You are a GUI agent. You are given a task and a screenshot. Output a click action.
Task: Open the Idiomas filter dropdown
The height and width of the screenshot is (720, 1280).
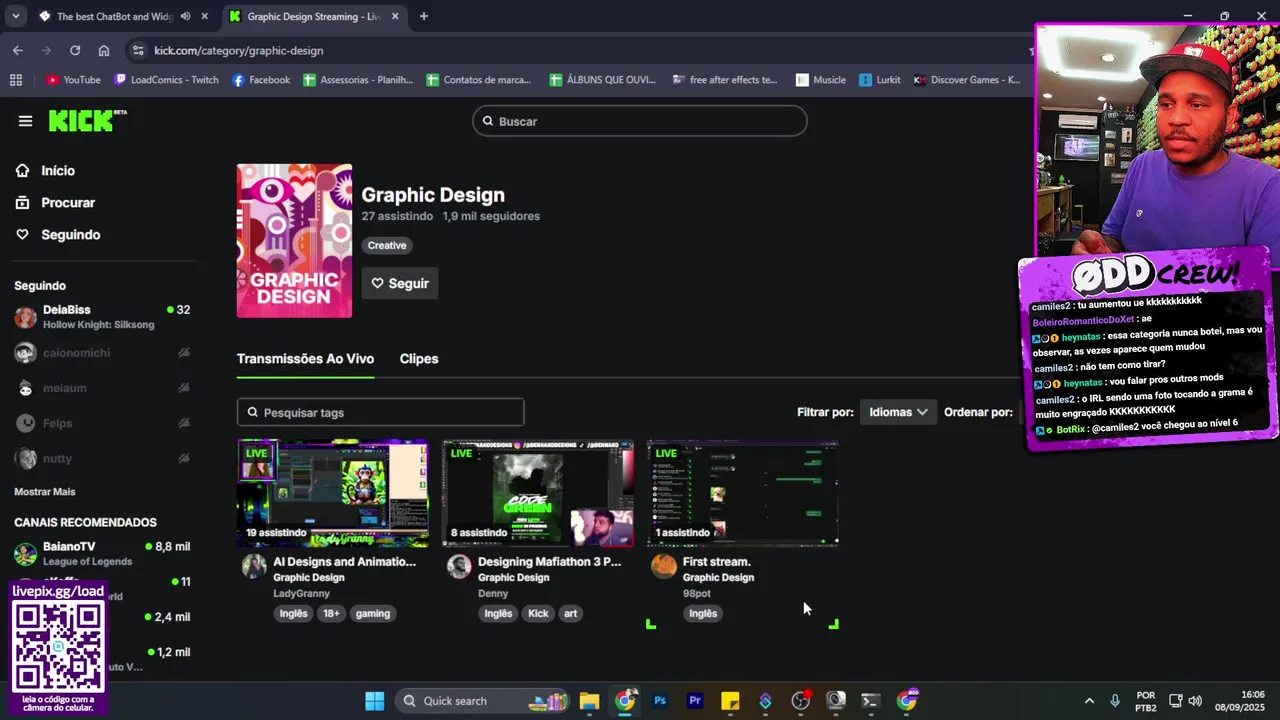898,412
